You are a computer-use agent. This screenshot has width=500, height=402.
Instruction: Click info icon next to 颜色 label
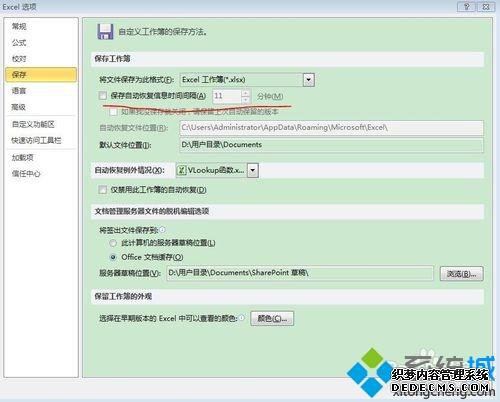tap(242, 318)
